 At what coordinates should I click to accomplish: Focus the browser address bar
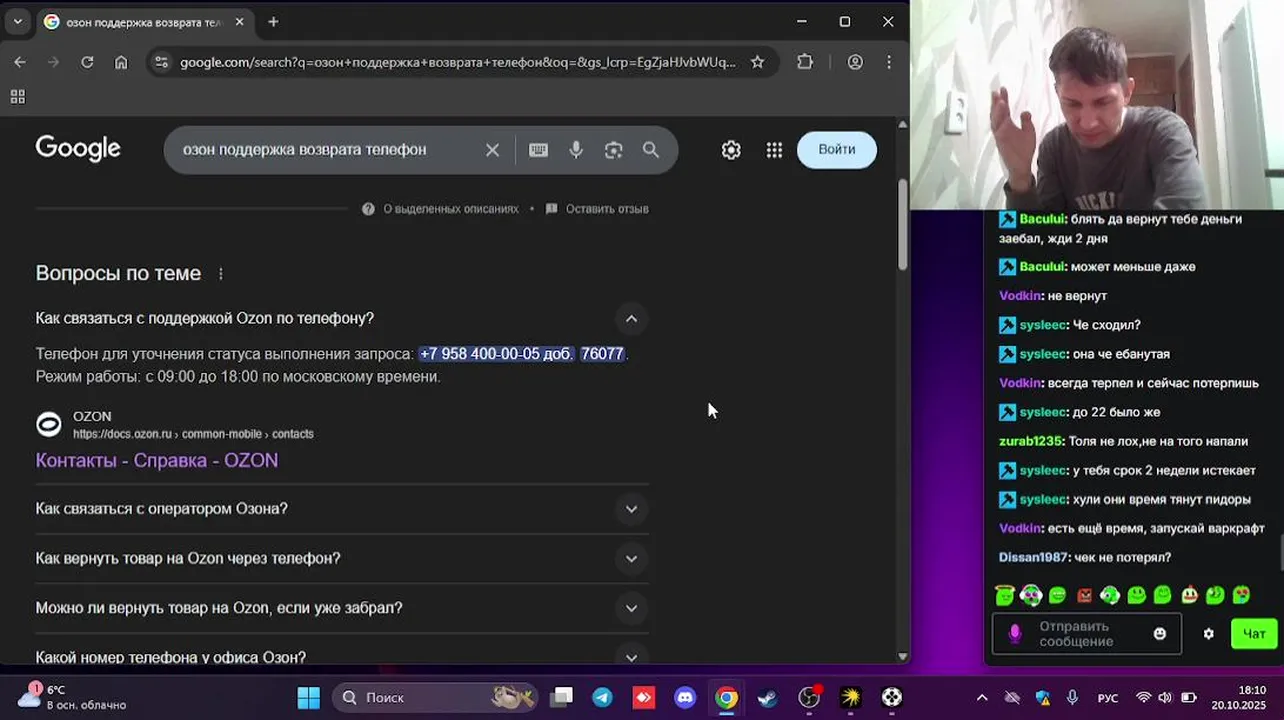tap(458, 62)
